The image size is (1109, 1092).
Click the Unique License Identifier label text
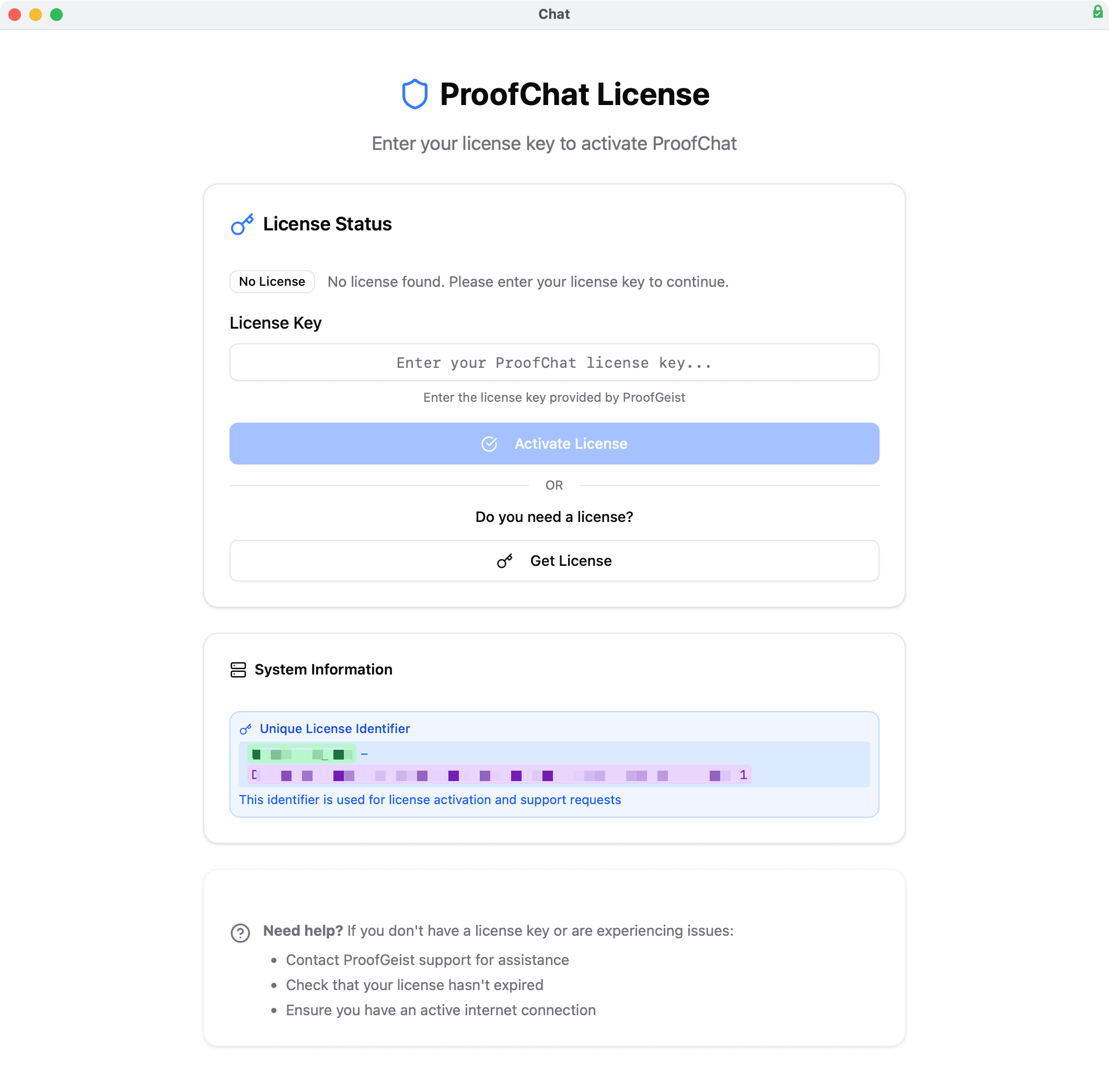[x=334, y=728]
